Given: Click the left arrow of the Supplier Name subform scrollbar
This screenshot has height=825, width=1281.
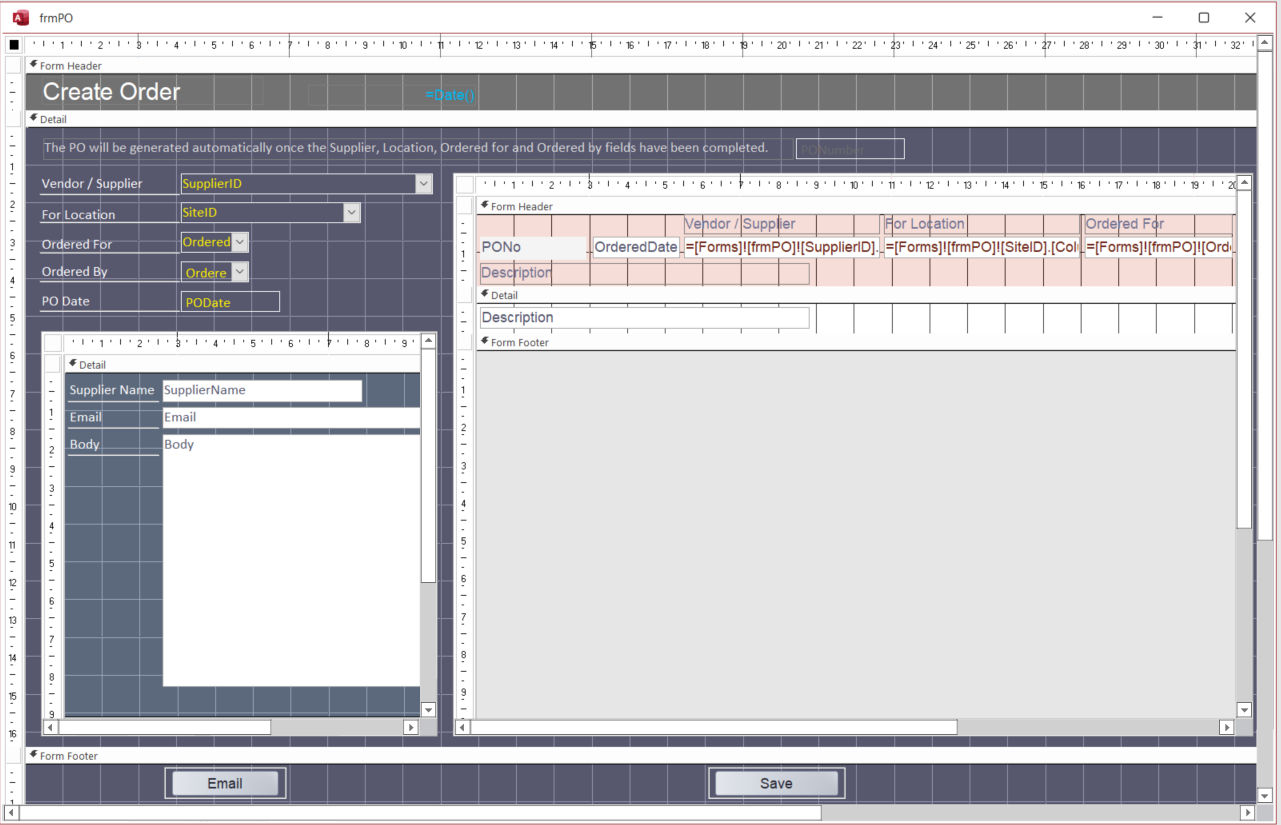Looking at the screenshot, I should click(x=52, y=727).
